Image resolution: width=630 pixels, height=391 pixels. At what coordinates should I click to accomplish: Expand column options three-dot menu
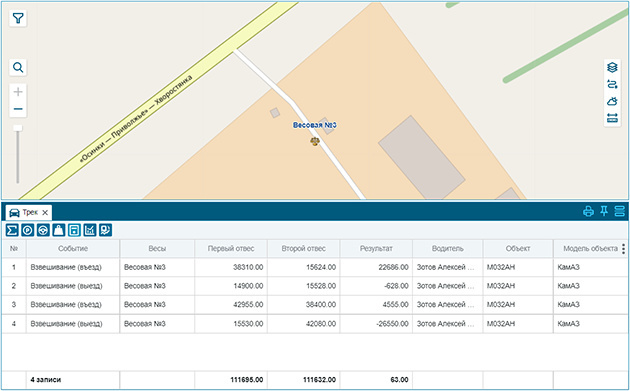click(623, 249)
